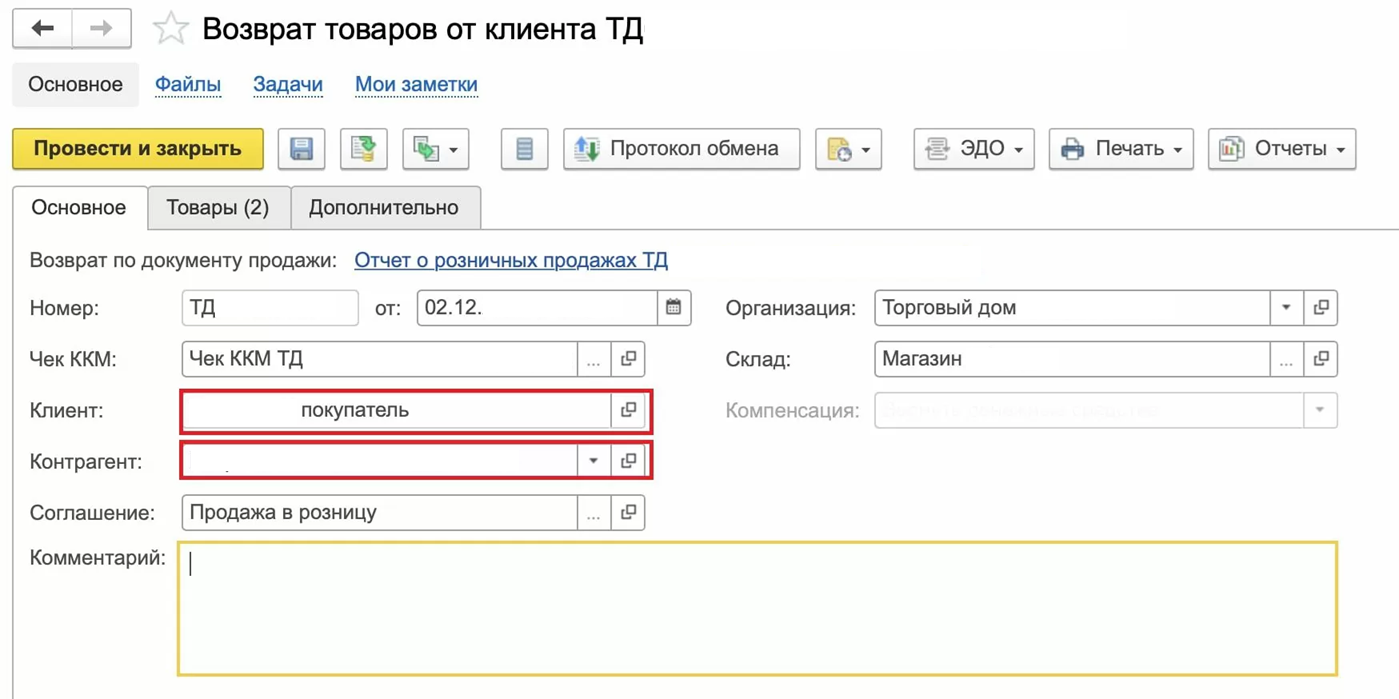The image size is (1399, 699).
Task: Open the Чек ККМ record via open icon
Action: tap(628, 359)
